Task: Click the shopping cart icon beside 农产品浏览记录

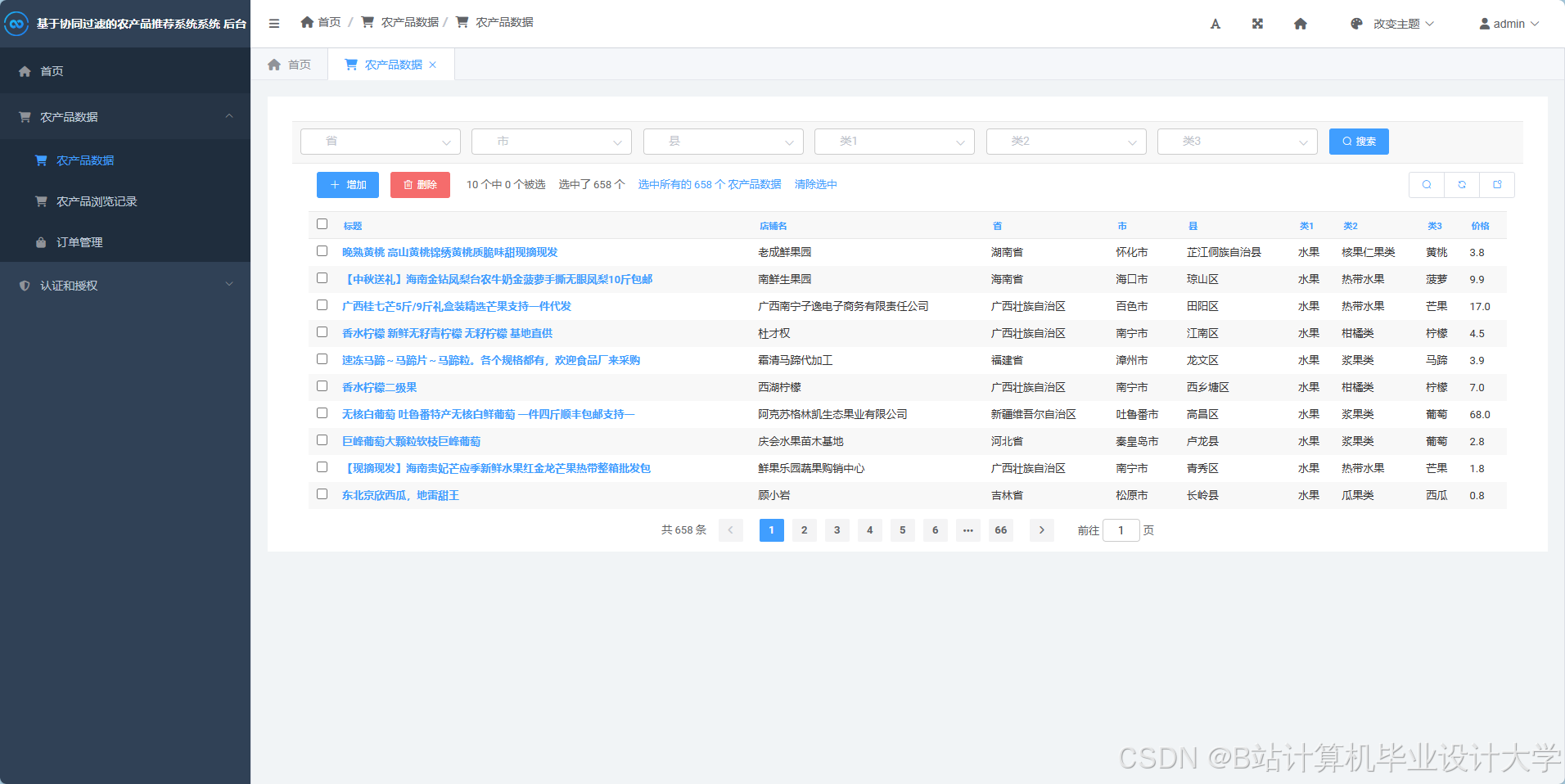Action: pos(40,201)
